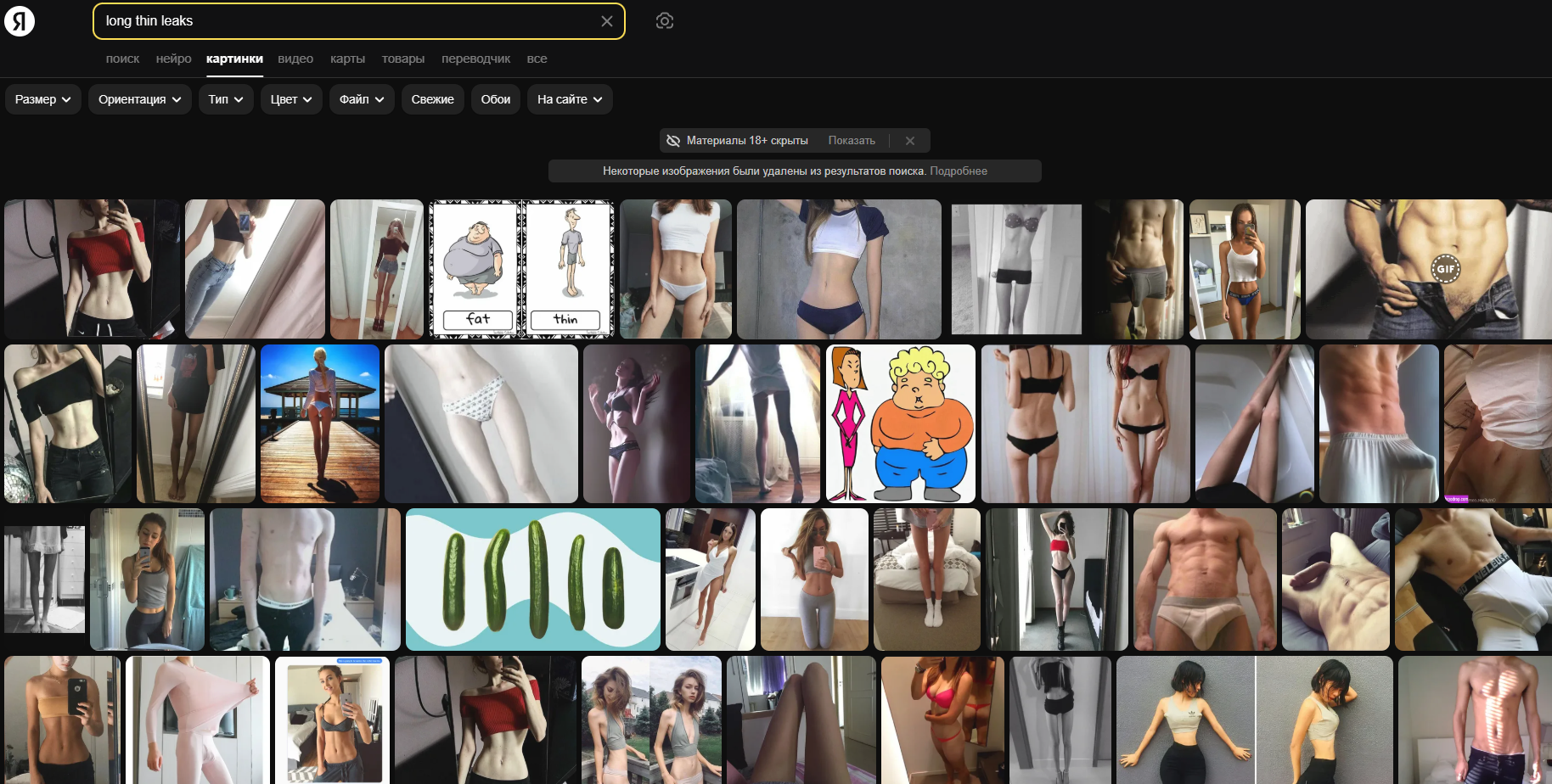Click Показать to show hidden materials
The height and width of the screenshot is (784, 1552).
click(x=852, y=141)
